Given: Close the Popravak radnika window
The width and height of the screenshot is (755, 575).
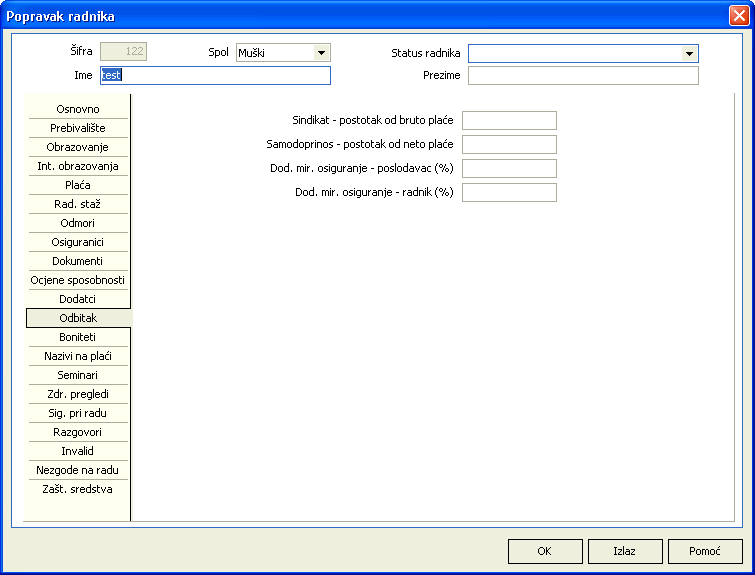Looking at the screenshot, I should click(x=738, y=16).
